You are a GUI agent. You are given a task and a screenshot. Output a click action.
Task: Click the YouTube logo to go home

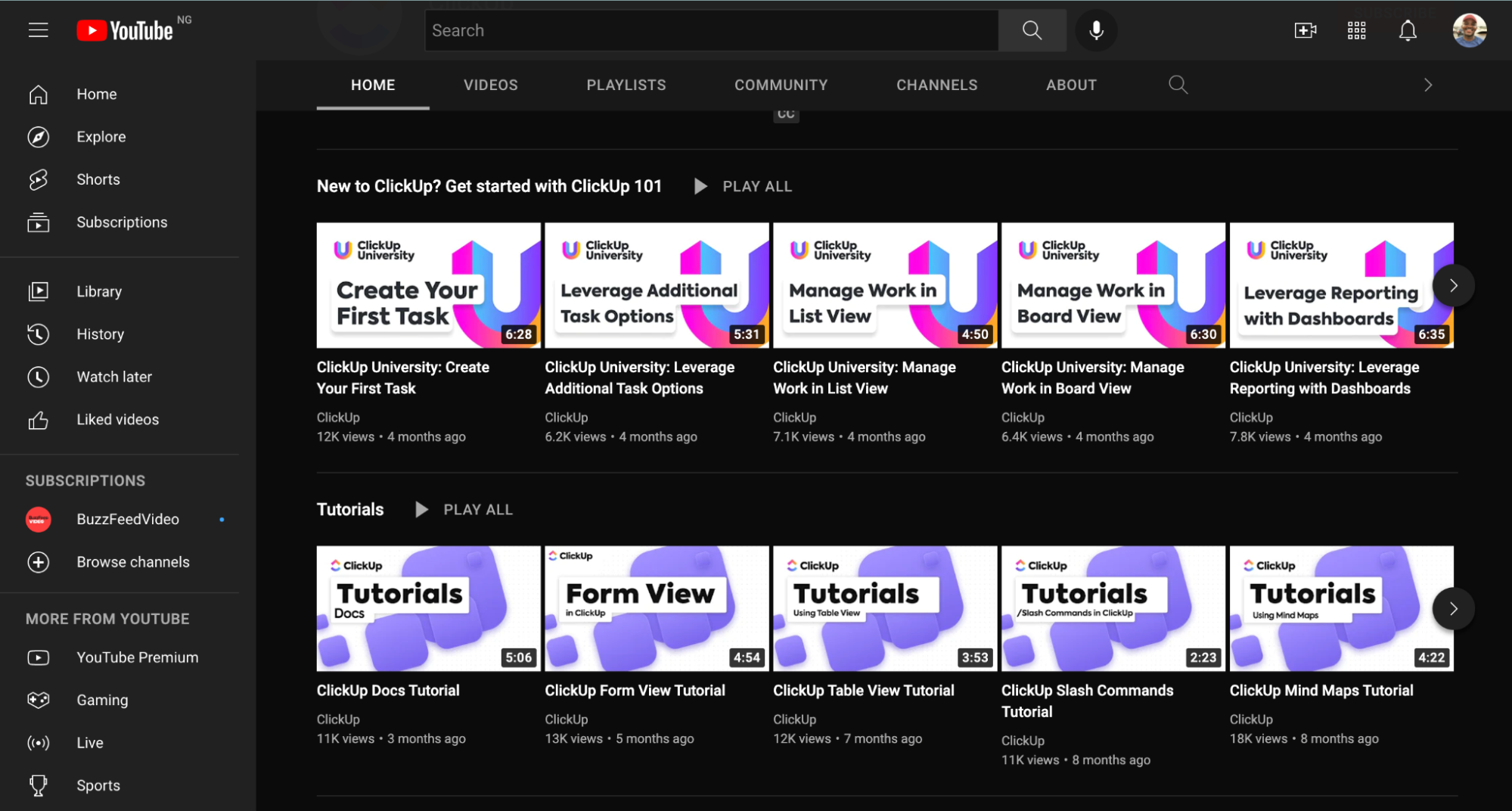[126, 30]
